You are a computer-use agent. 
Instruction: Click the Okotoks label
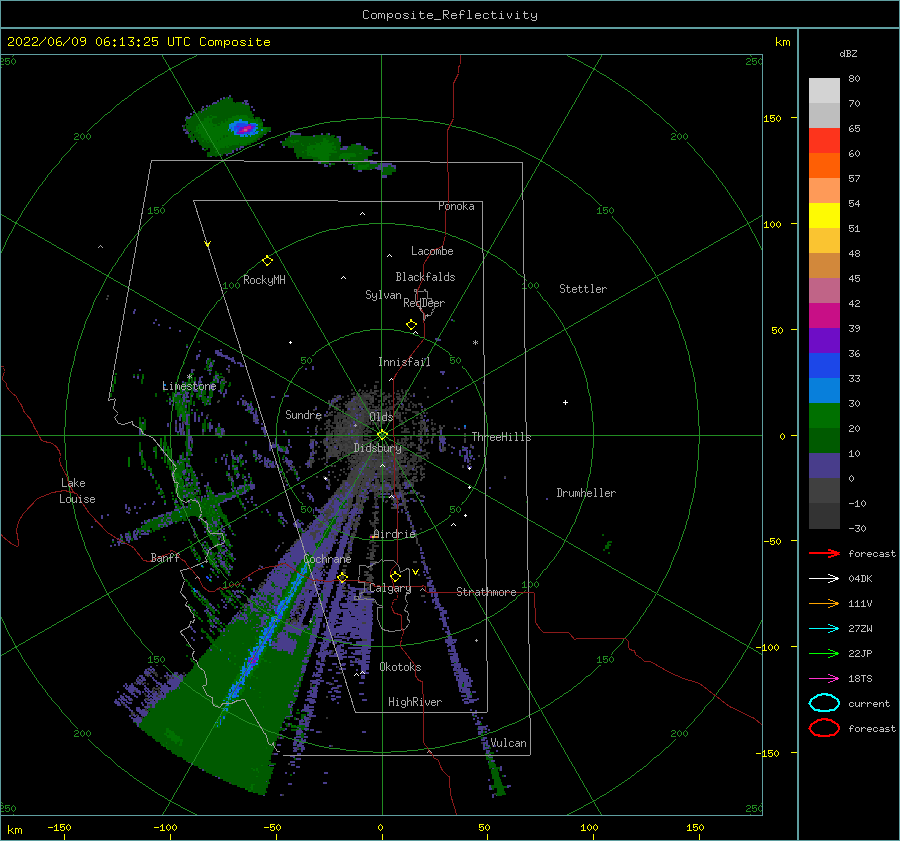point(400,667)
